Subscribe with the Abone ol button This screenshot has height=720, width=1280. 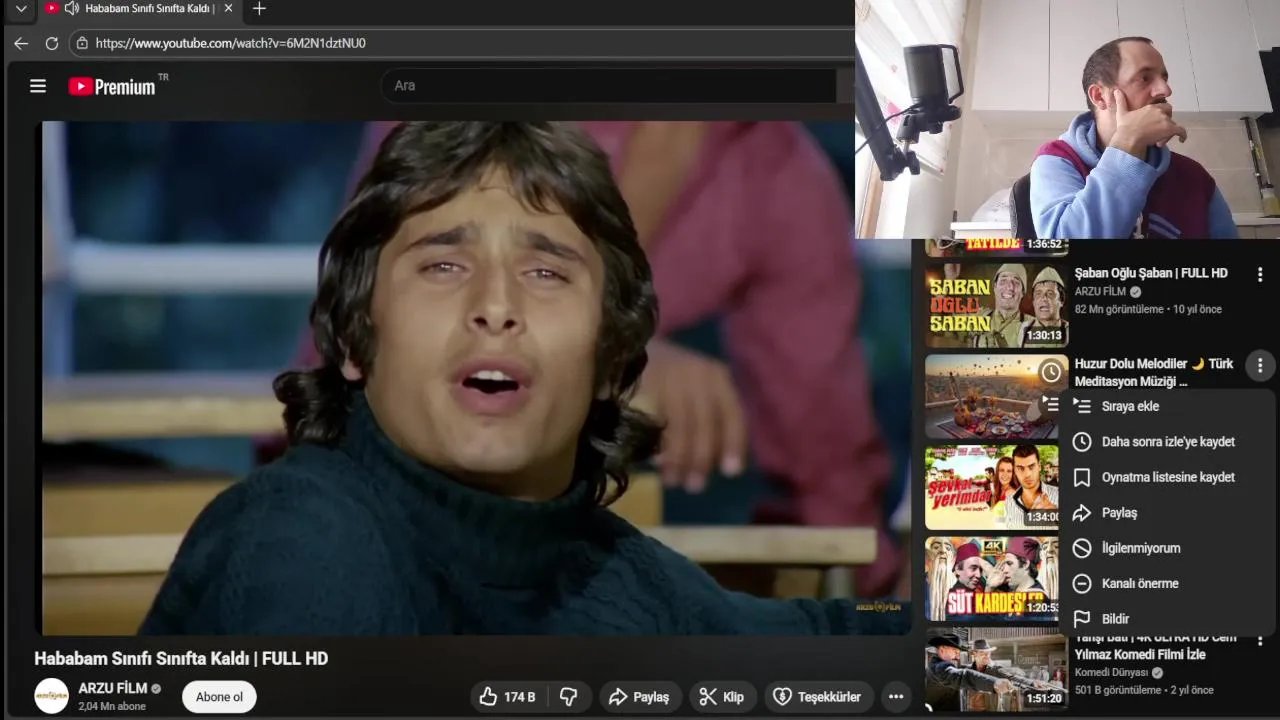point(219,697)
